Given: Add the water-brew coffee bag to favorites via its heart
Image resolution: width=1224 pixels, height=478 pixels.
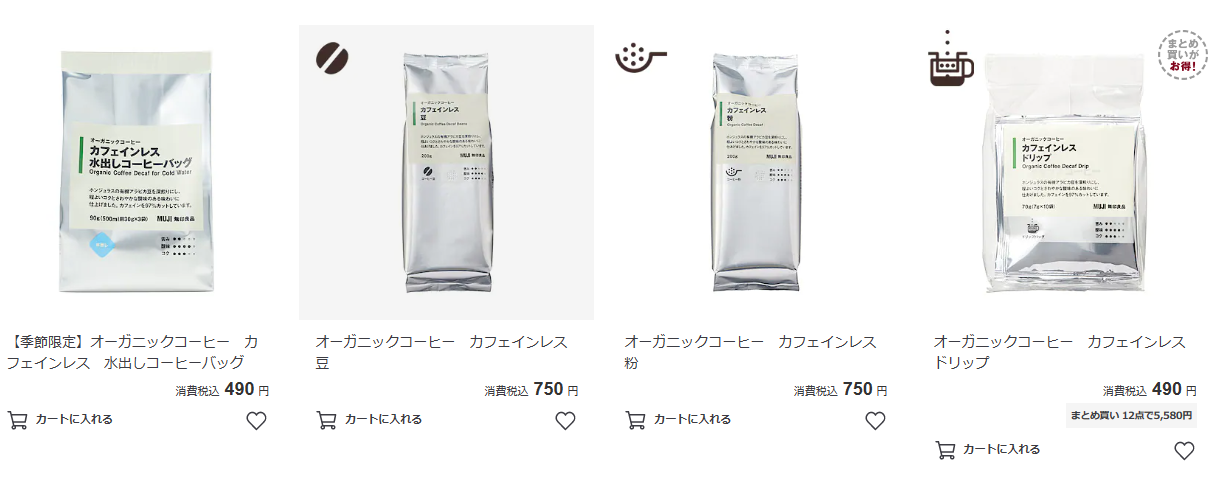Looking at the screenshot, I should tap(256, 420).
